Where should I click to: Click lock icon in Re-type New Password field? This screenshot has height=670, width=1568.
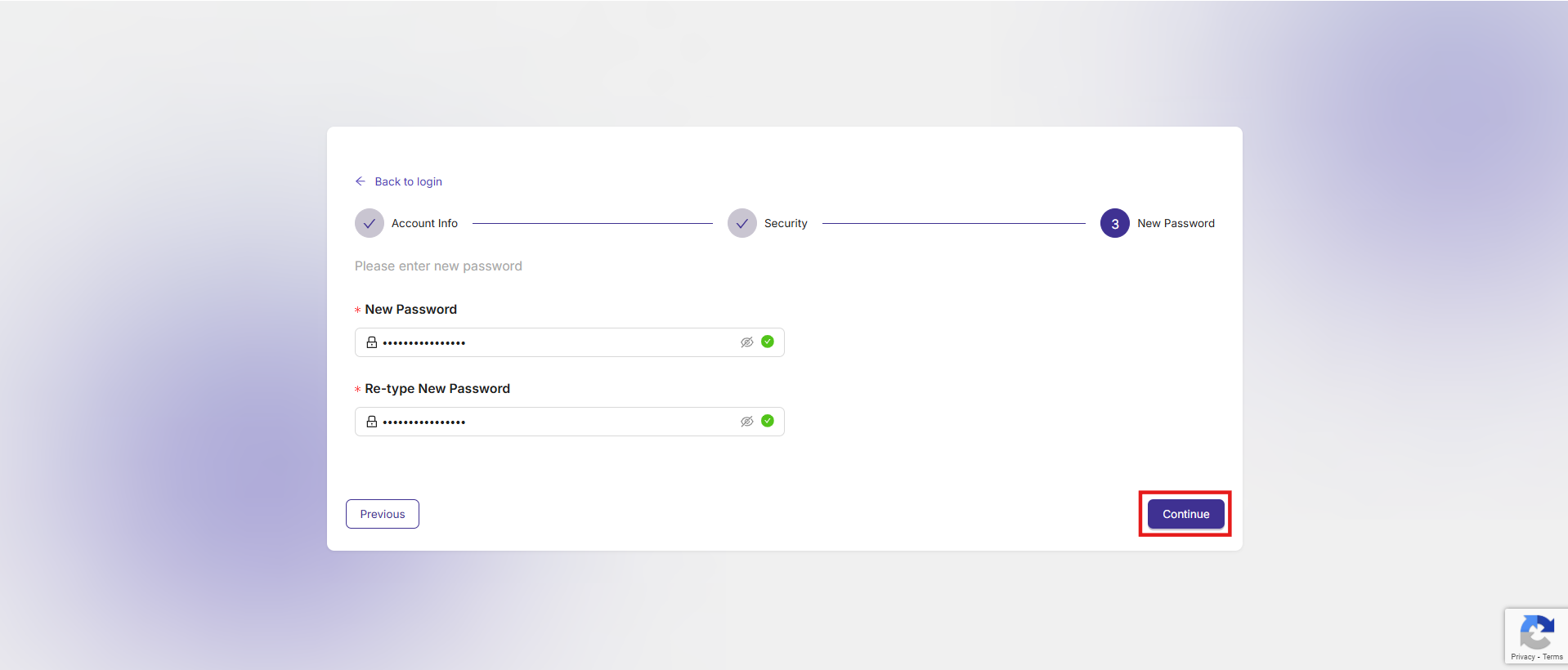point(372,422)
